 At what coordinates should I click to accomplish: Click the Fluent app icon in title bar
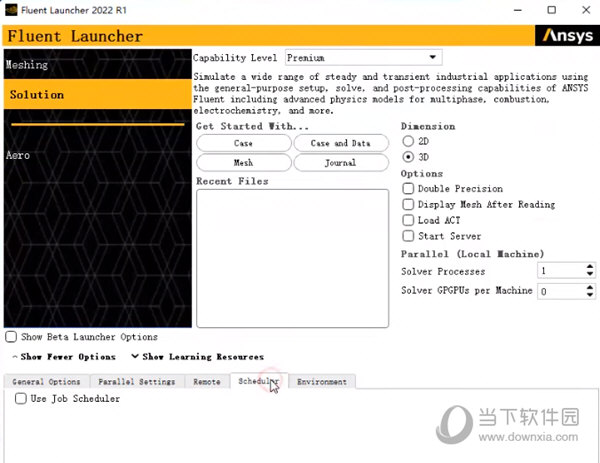(x=11, y=10)
